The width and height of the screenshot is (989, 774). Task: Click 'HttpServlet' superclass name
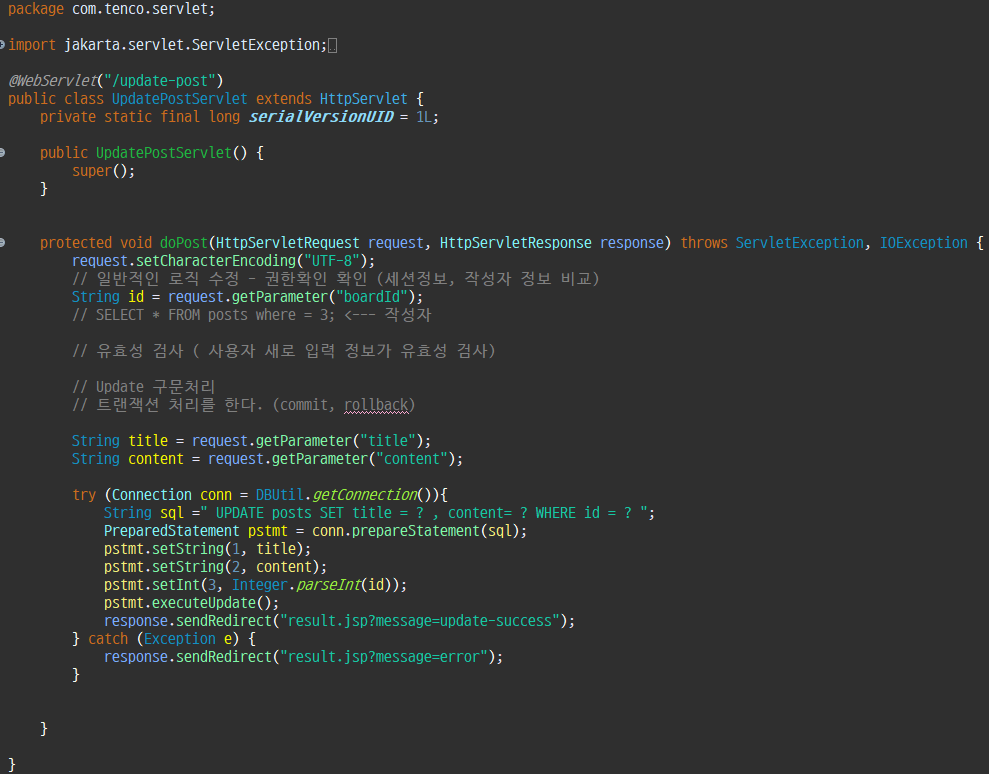[363, 99]
